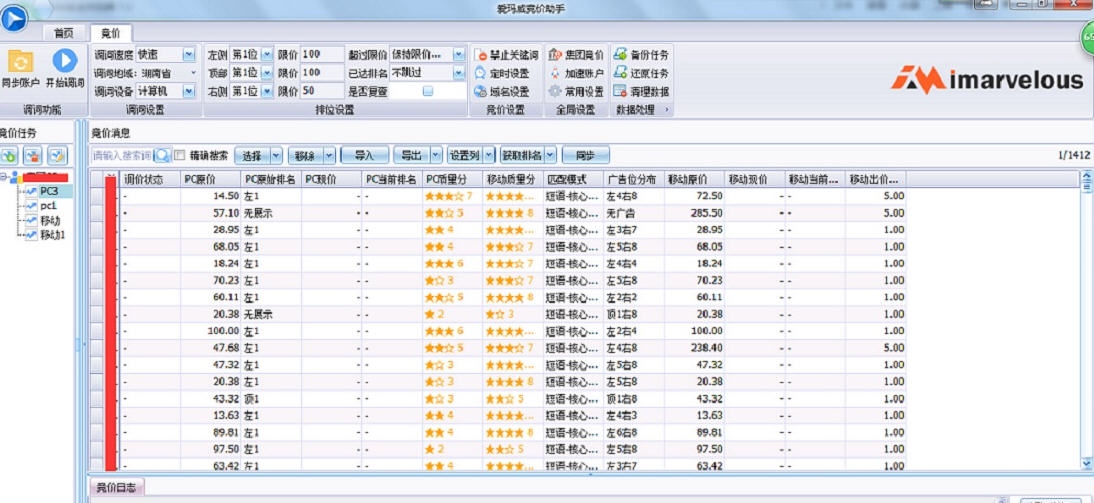Image resolution: width=1094 pixels, height=503 pixels.
Task: Click the 选择 select button
Action: tap(253, 155)
